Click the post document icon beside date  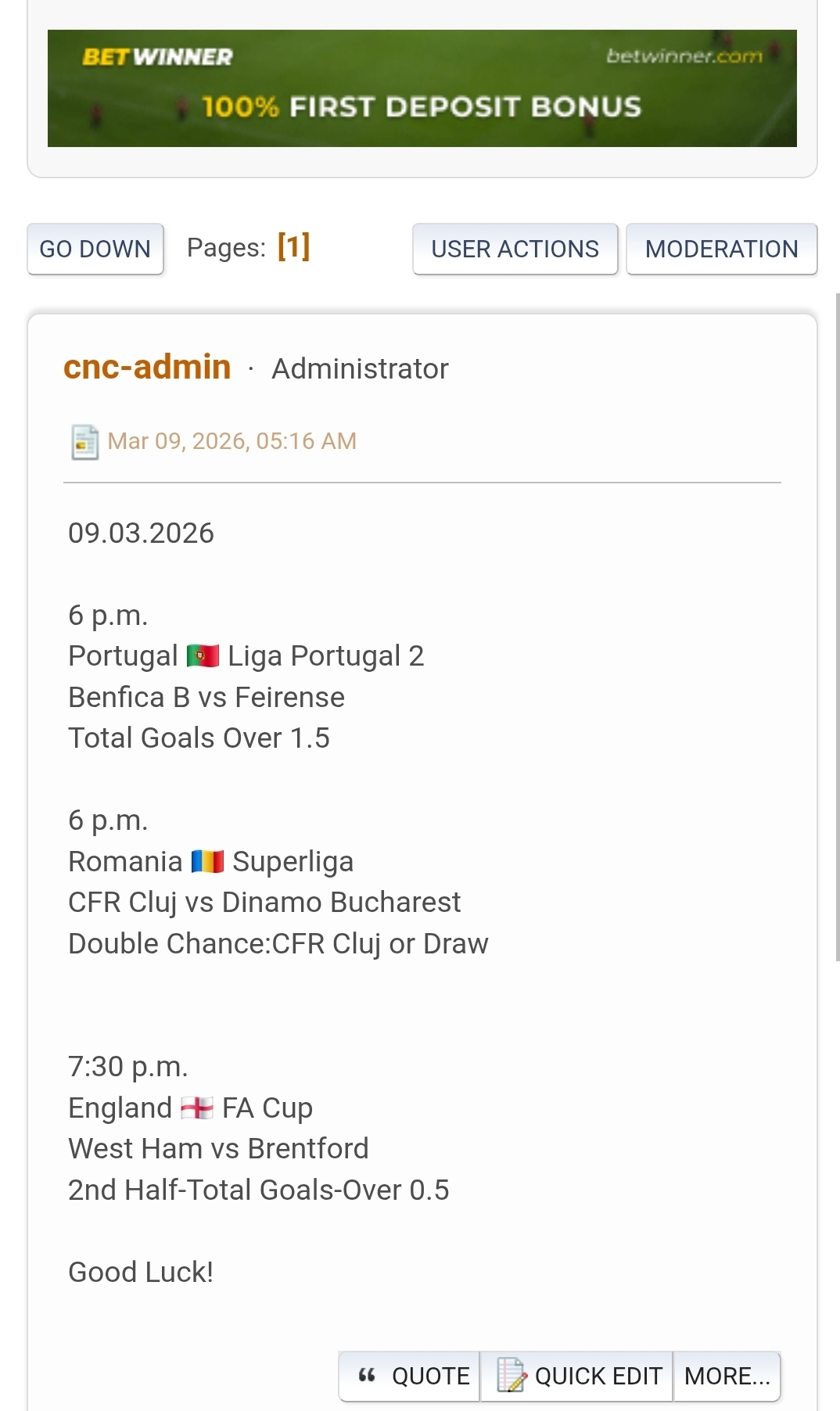pyautogui.click(x=84, y=442)
